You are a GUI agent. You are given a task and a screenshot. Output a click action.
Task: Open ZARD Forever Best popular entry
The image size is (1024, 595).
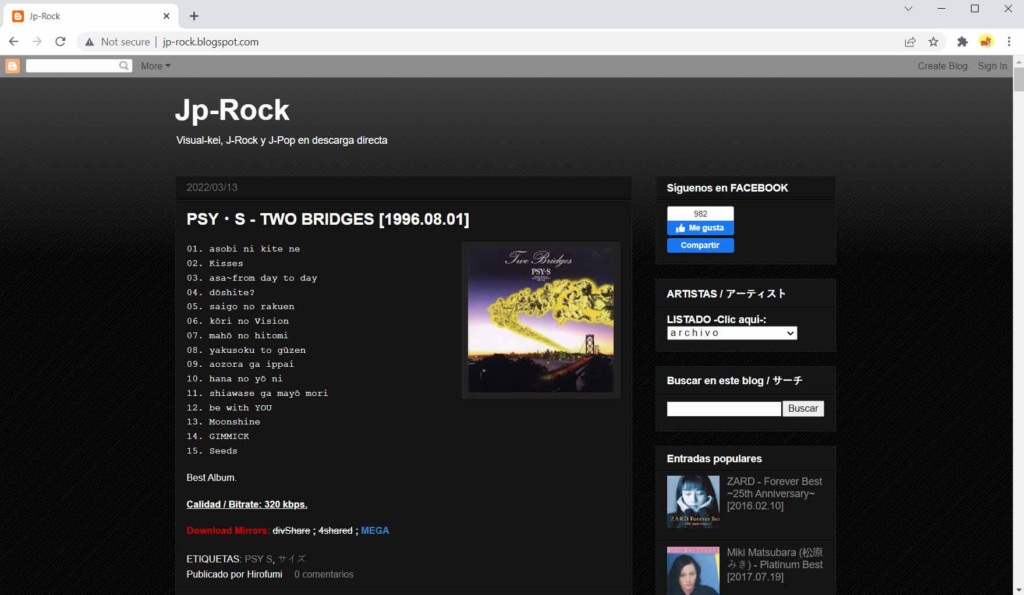pyautogui.click(x=775, y=494)
